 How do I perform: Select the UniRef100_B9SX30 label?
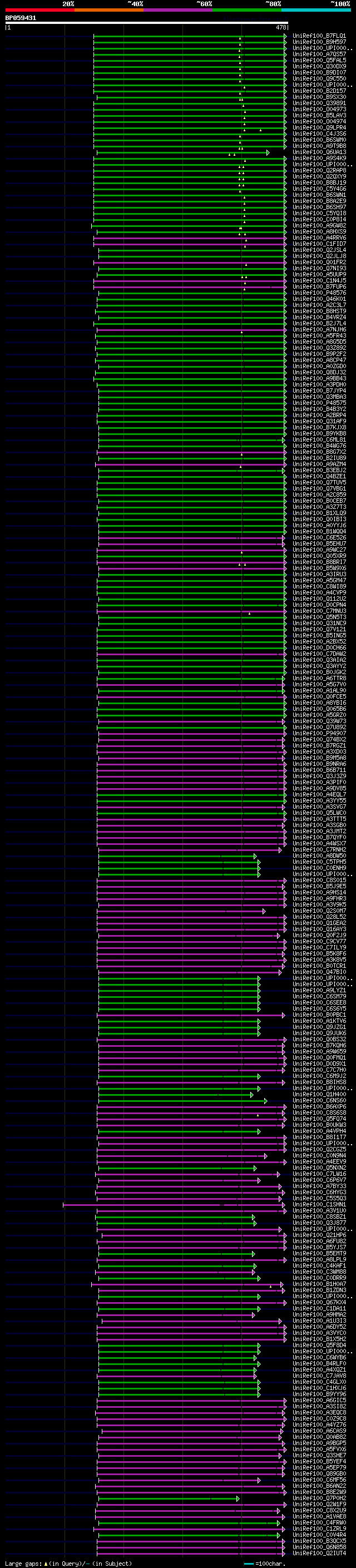coord(319,97)
